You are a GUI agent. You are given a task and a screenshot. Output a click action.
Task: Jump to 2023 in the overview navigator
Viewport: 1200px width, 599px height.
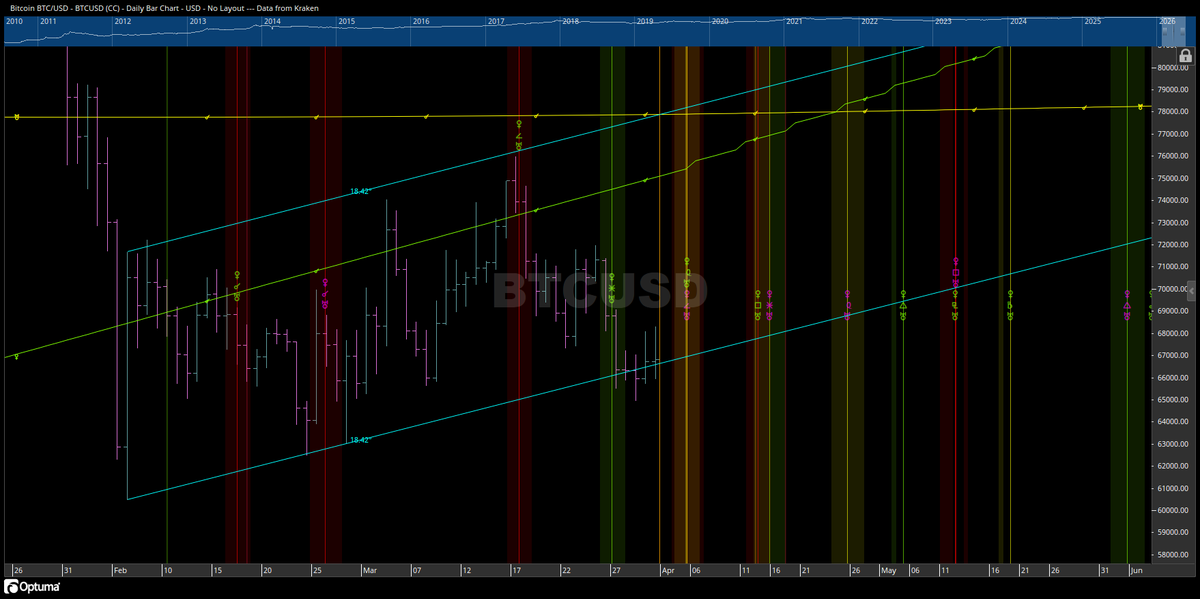[x=943, y=20]
